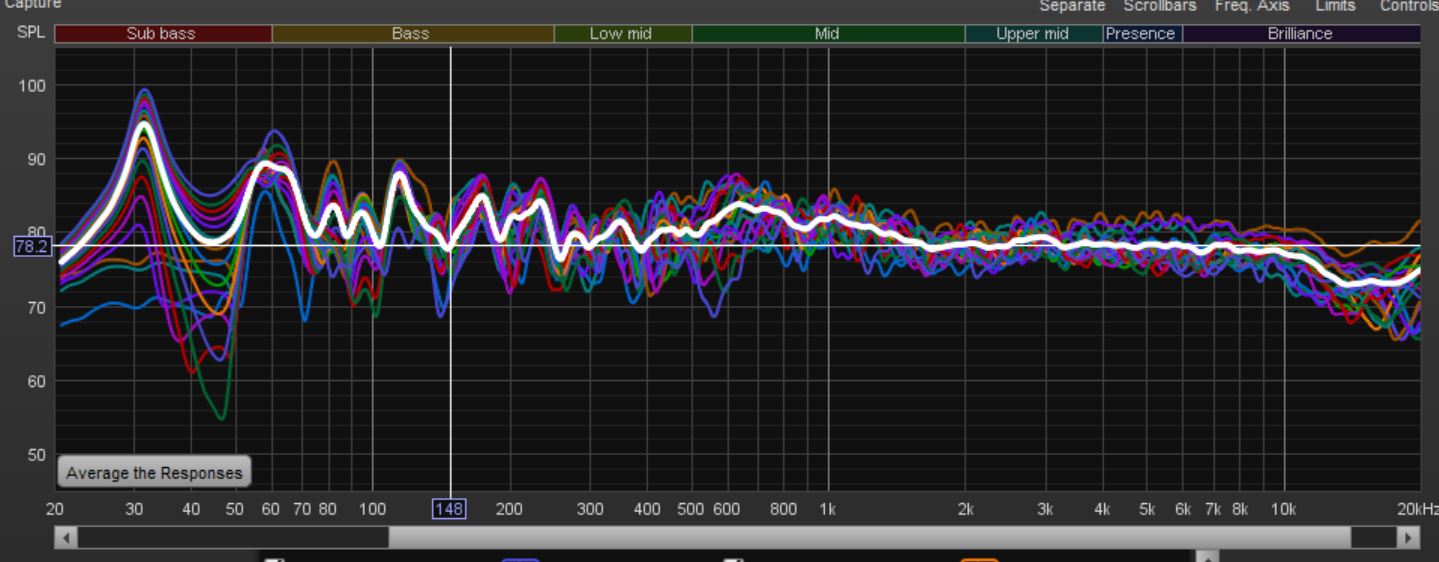Select the Sub bass frequency band
Viewport: 1439px width, 562px height.
(162, 34)
